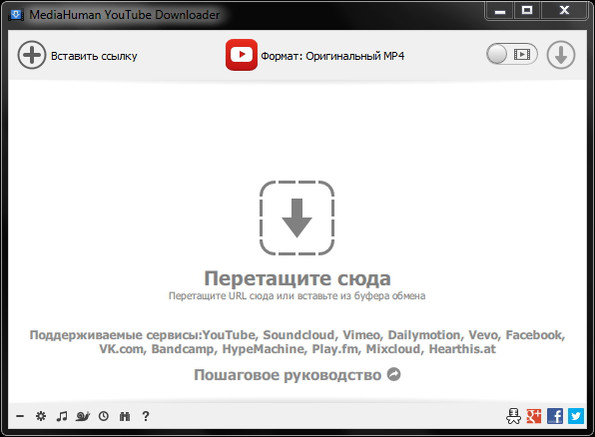Open the 'Пошаговое руководство' link
595x437 pixels.
[x=288, y=375]
